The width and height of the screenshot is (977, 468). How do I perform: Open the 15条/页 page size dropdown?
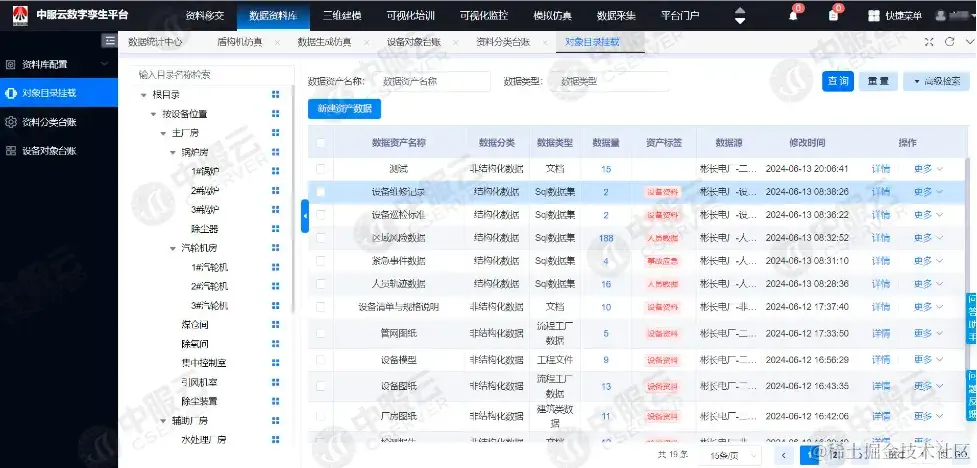pos(730,456)
